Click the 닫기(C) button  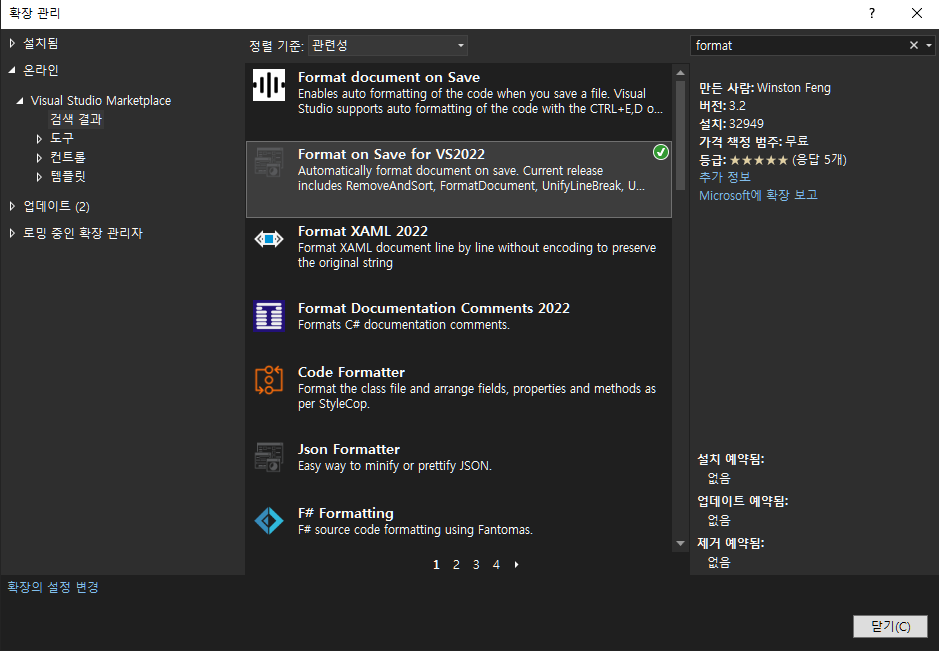890,626
